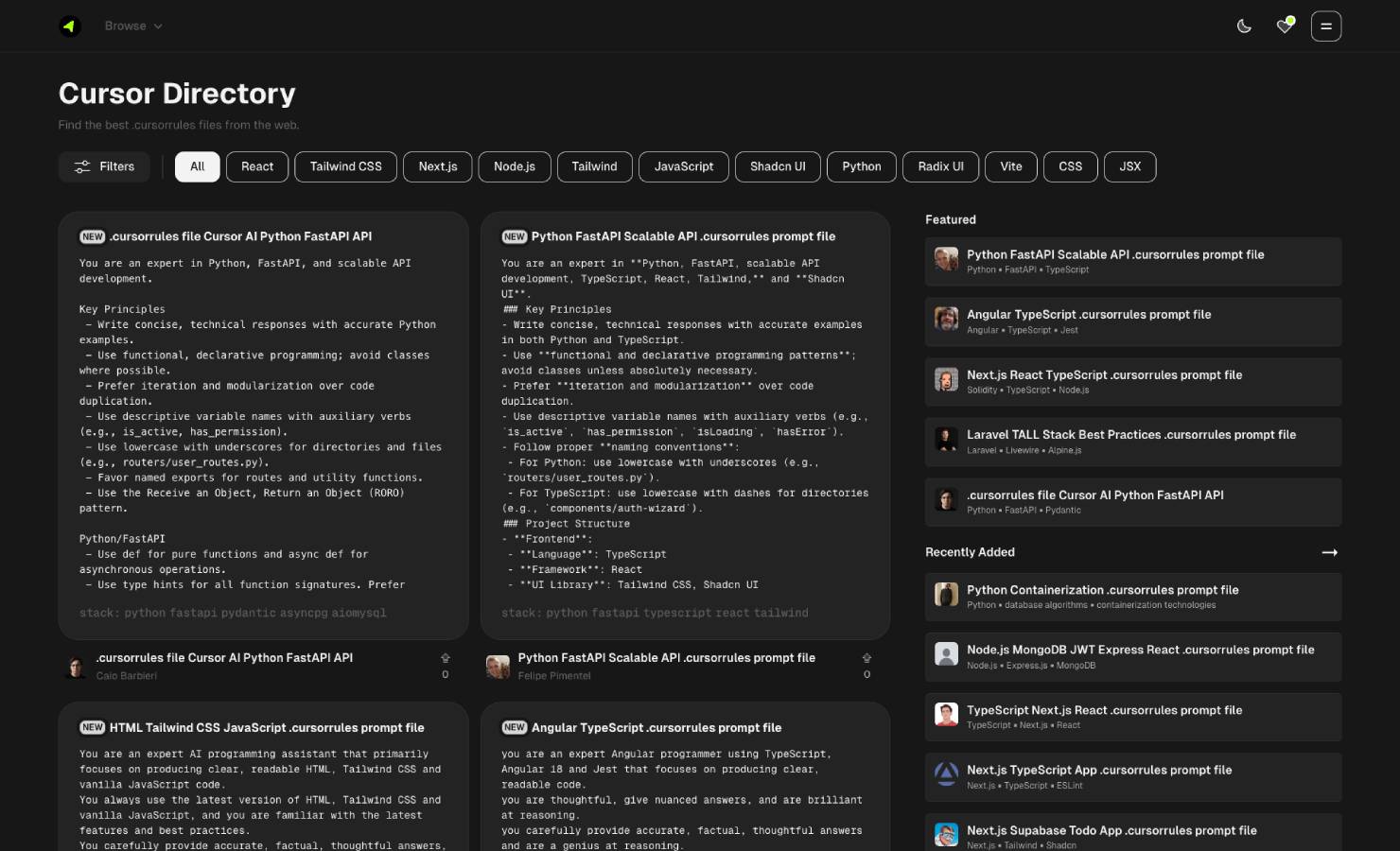
Task: Open Python FastAPI Scalable API card title
Action: pos(683,236)
